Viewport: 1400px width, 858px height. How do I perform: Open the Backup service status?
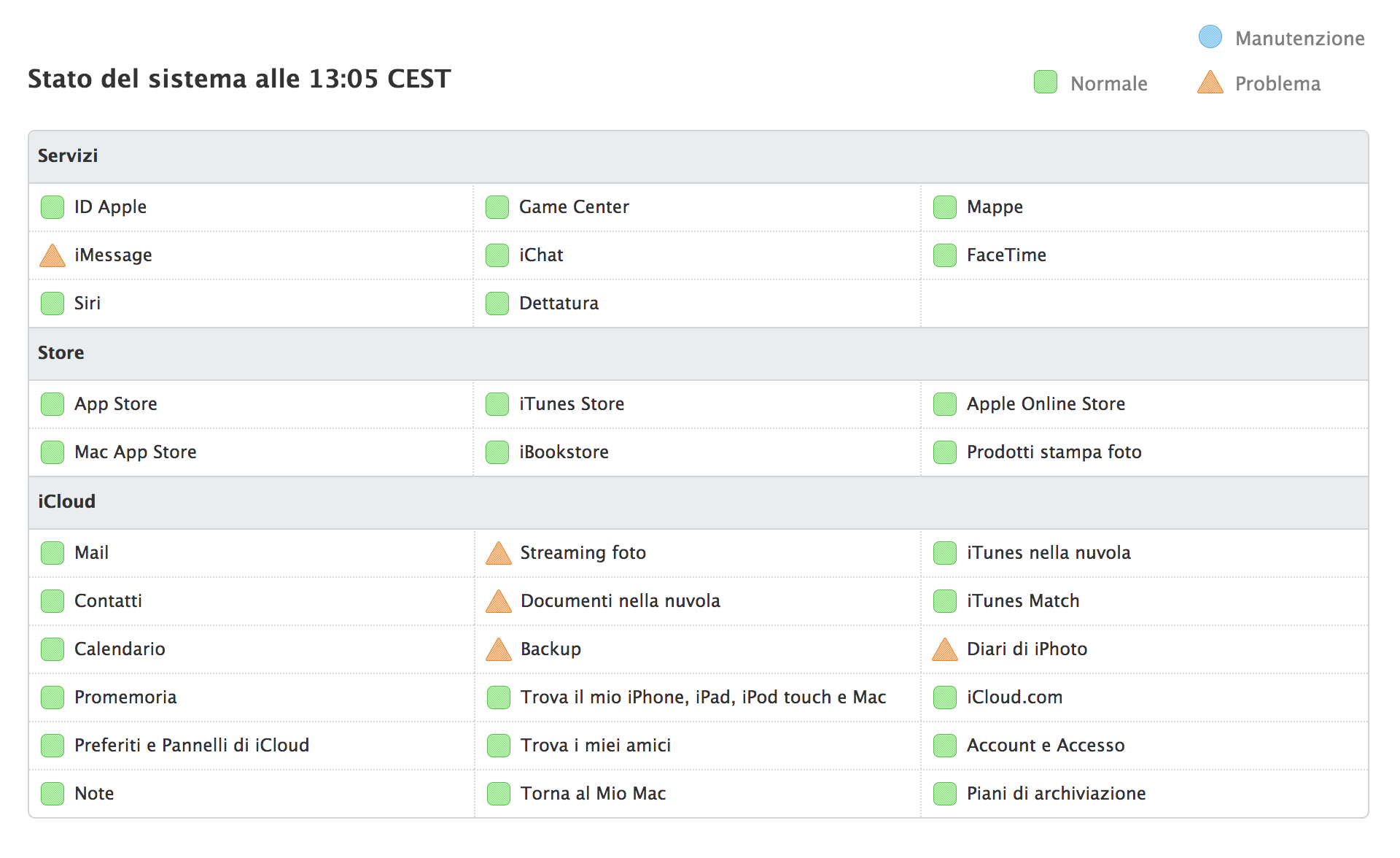[x=551, y=649]
